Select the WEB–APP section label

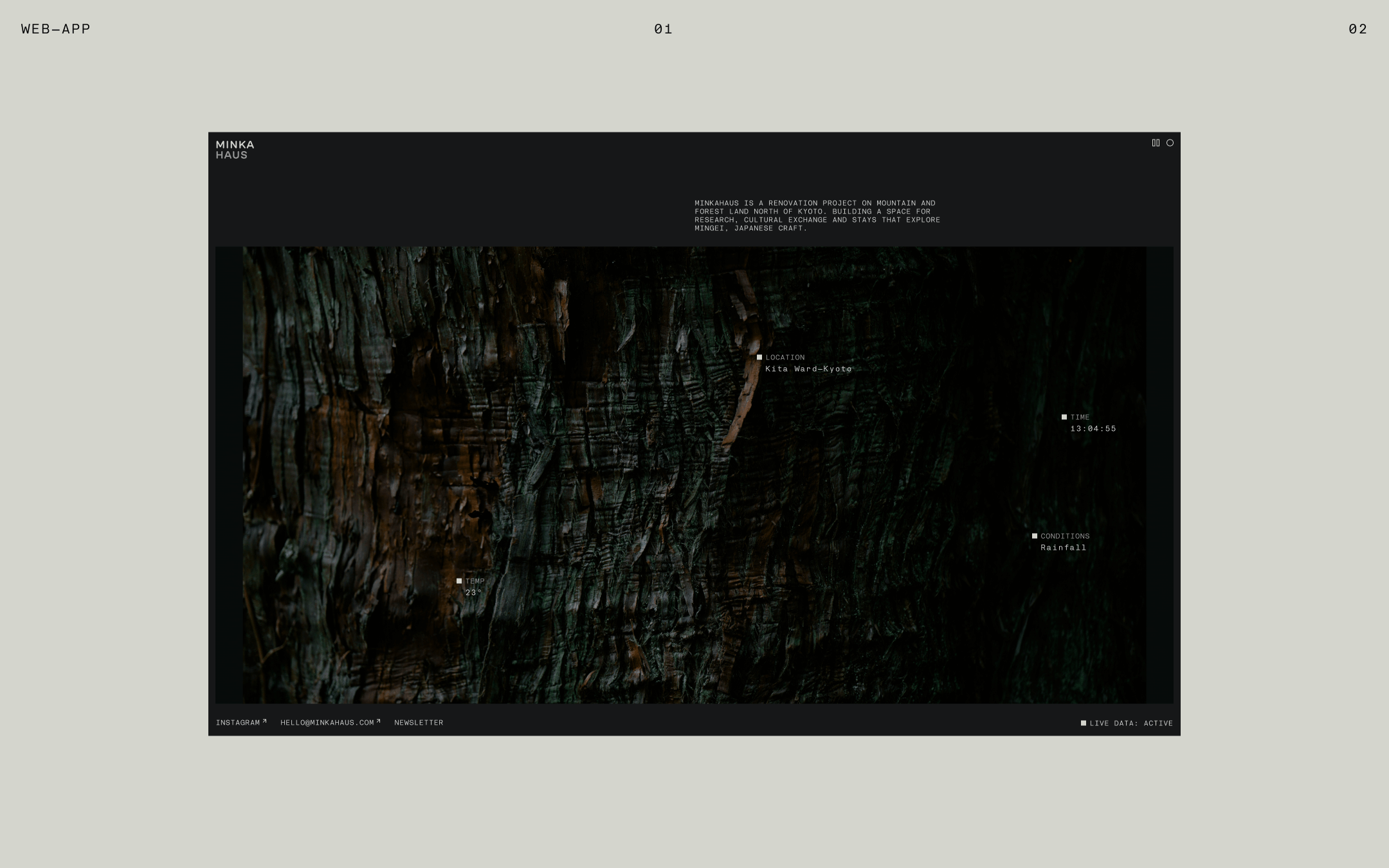coord(56,29)
